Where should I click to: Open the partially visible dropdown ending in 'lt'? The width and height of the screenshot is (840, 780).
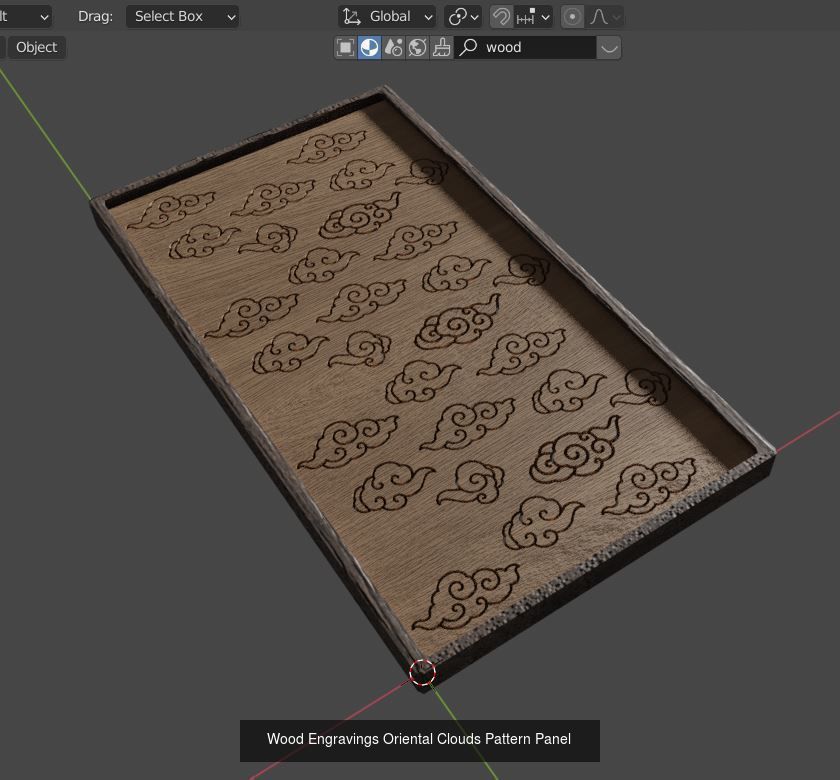[x=25, y=17]
